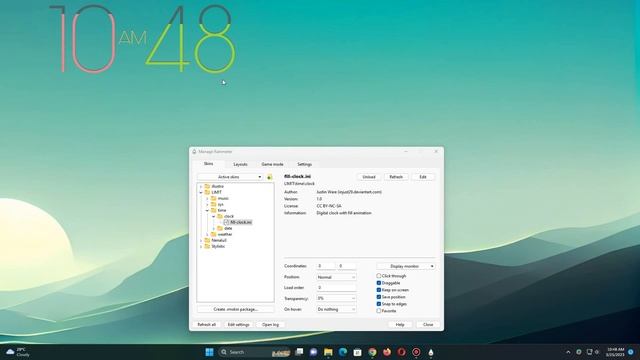Open the On hover dropdown
This screenshot has width=640, height=360.
click(x=336, y=309)
